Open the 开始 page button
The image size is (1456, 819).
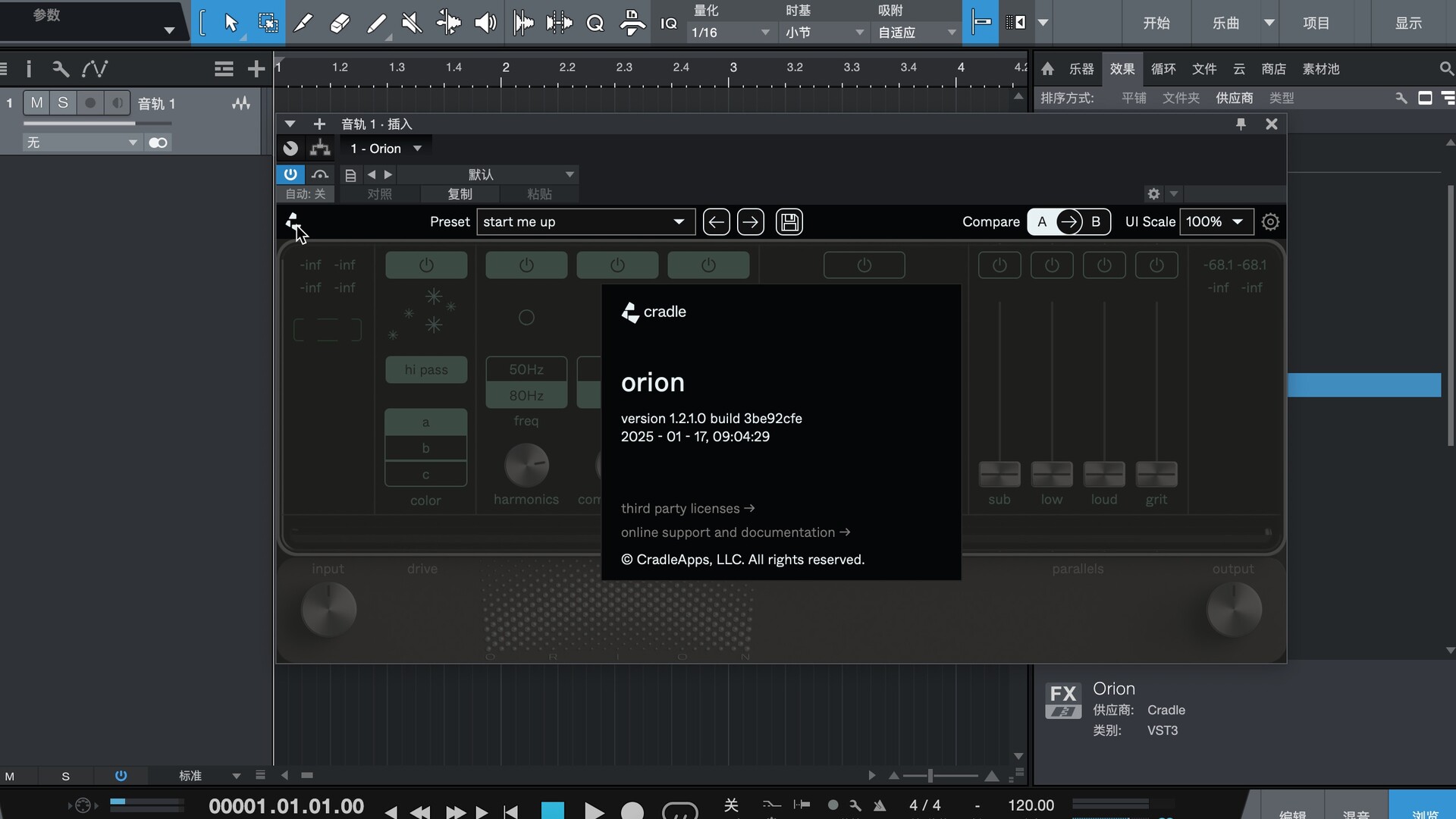tap(1156, 23)
